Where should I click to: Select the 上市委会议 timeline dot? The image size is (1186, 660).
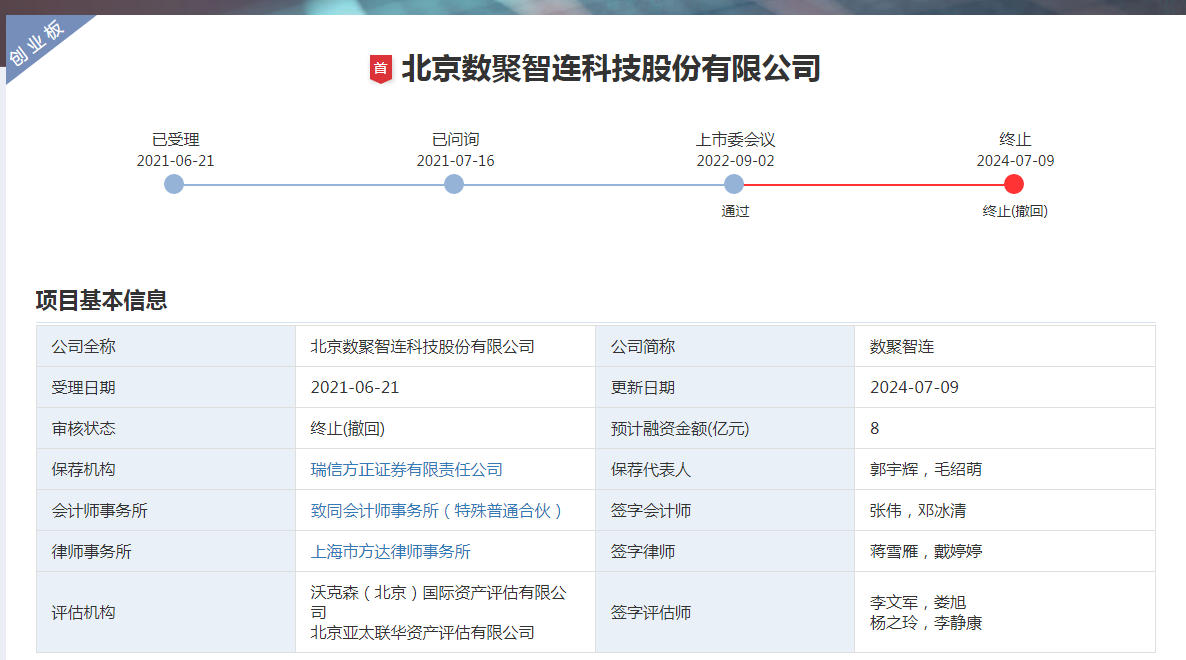734,184
